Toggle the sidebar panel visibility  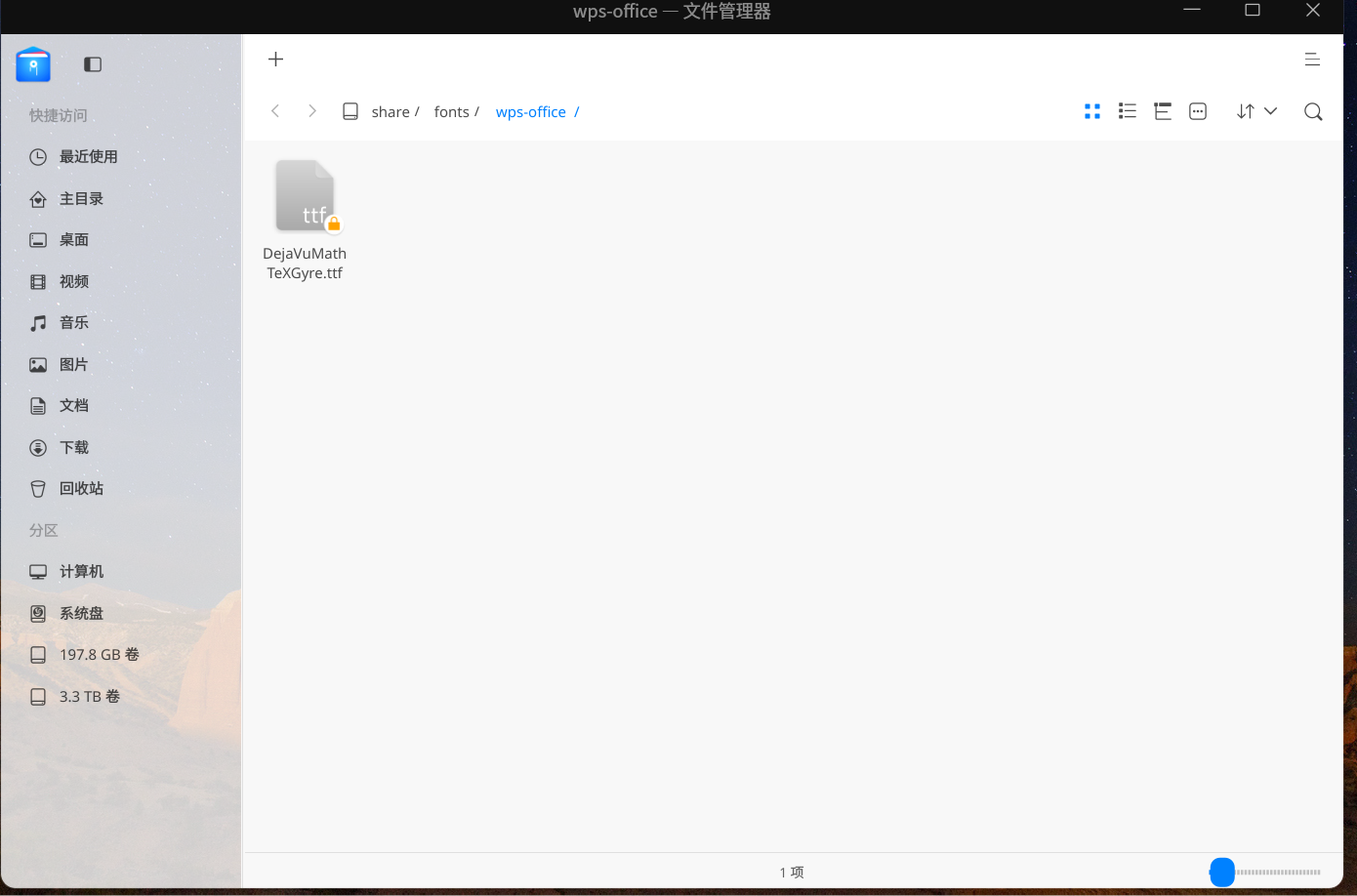[93, 64]
